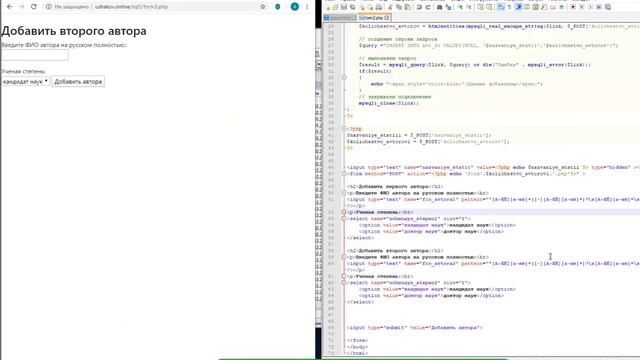Switch to the first editor tab left of form2.php
The height and width of the screenshot is (360, 640).
[x=340, y=18]
